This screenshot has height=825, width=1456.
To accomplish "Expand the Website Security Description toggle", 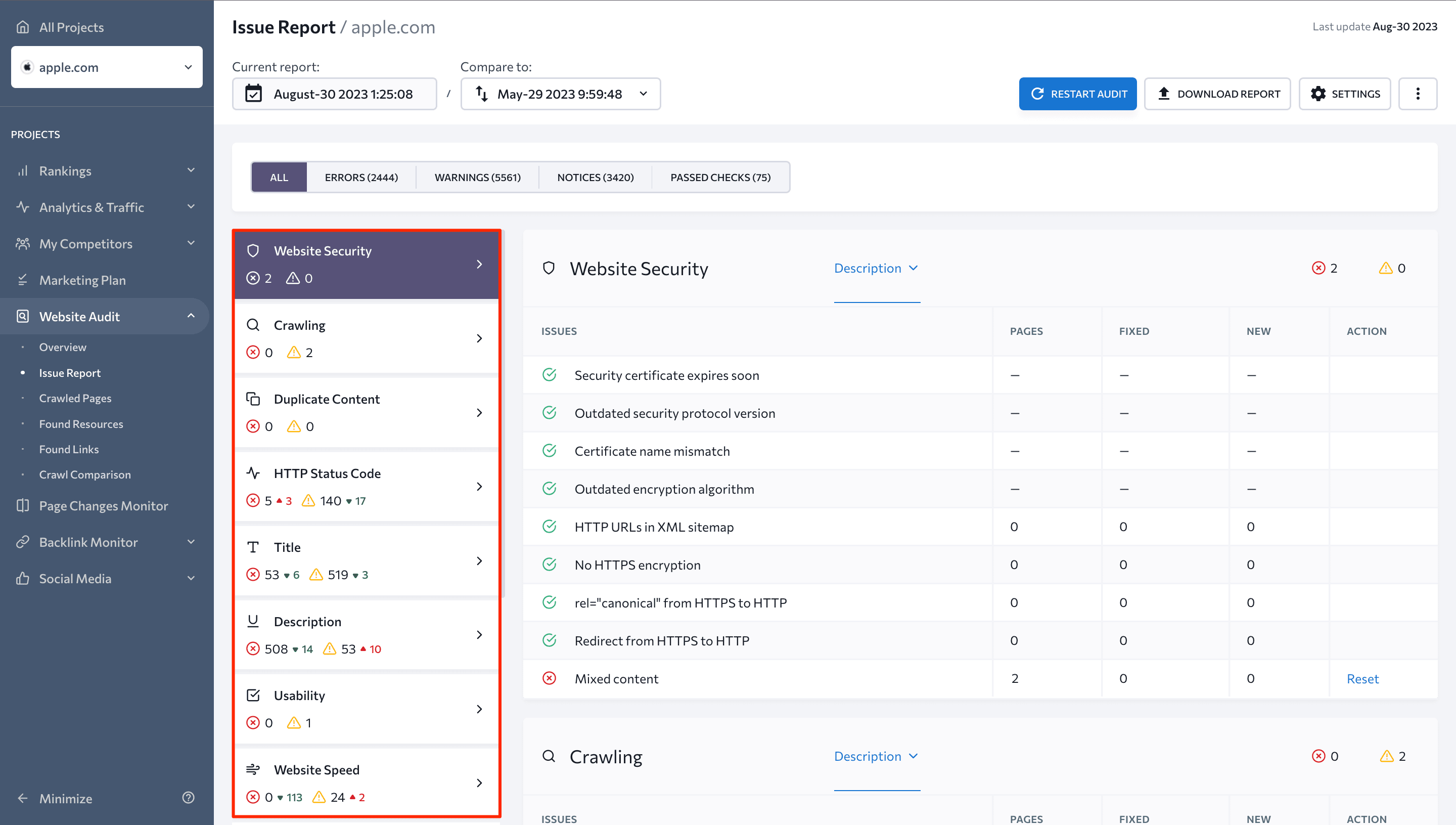I will point(876,268).
